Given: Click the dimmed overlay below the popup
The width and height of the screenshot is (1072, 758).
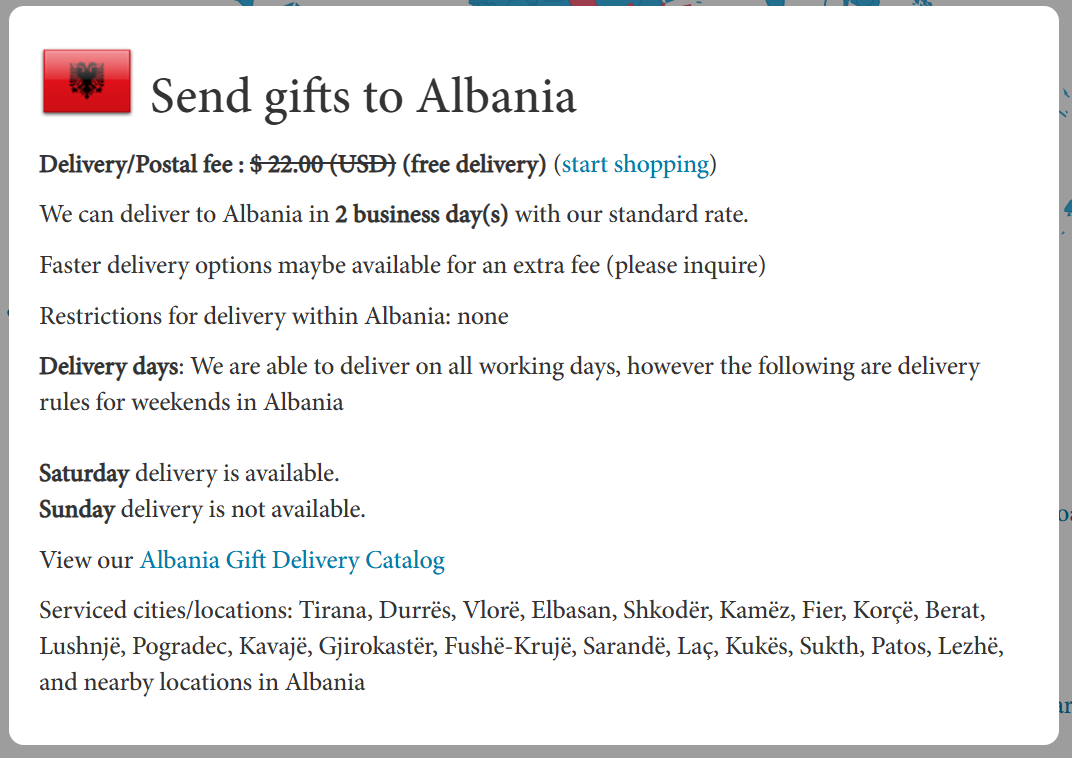Looking at the screenshot, I should pyautogui.click(x=536, y=752).
